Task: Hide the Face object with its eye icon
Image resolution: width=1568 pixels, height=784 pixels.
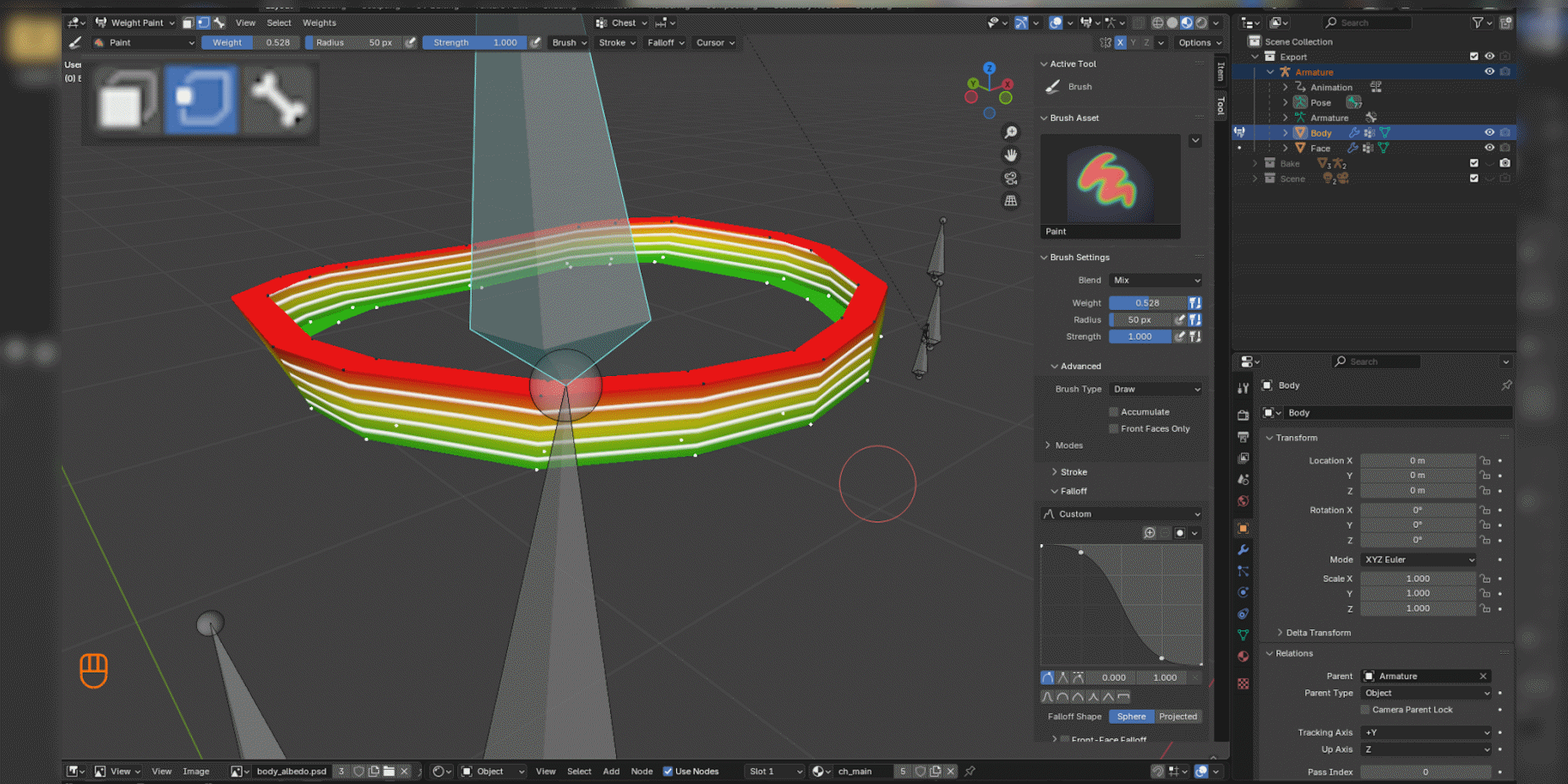Action: tap(1489, 148)
